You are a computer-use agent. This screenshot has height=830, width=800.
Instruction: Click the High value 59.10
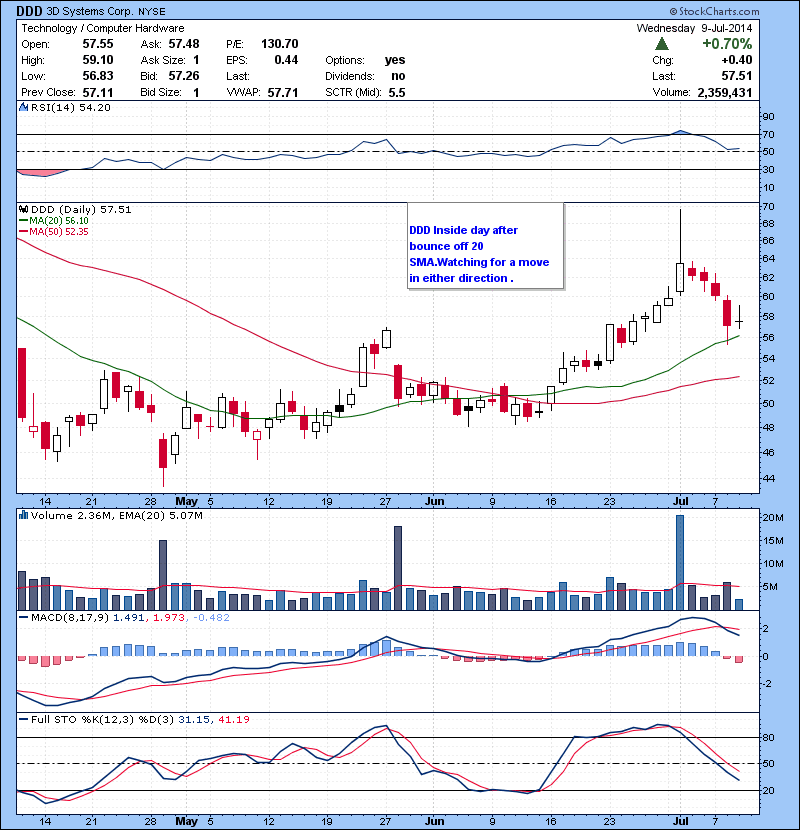pos(98,60)
